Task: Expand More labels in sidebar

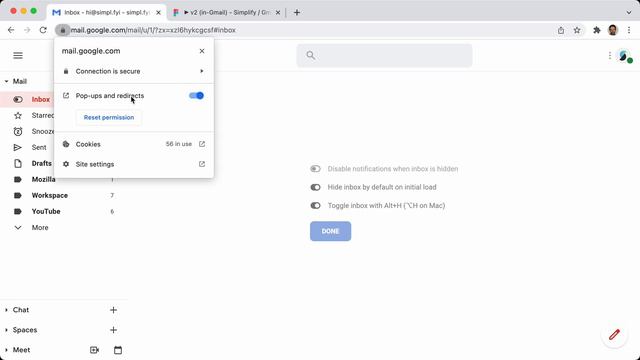Action: click(40, 227)
